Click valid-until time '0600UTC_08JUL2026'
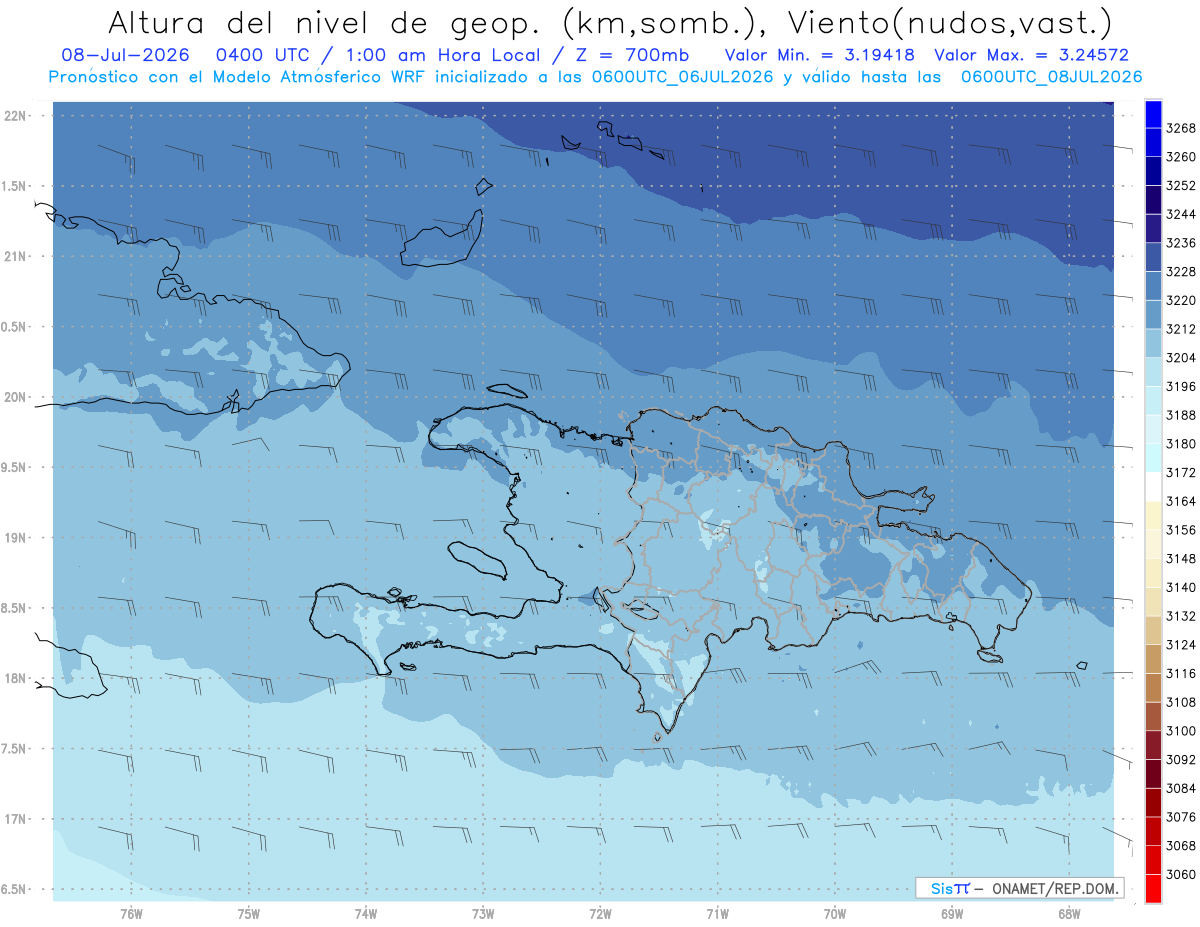The width and height of the screenshot is (1200, 927). (1051, 77)
